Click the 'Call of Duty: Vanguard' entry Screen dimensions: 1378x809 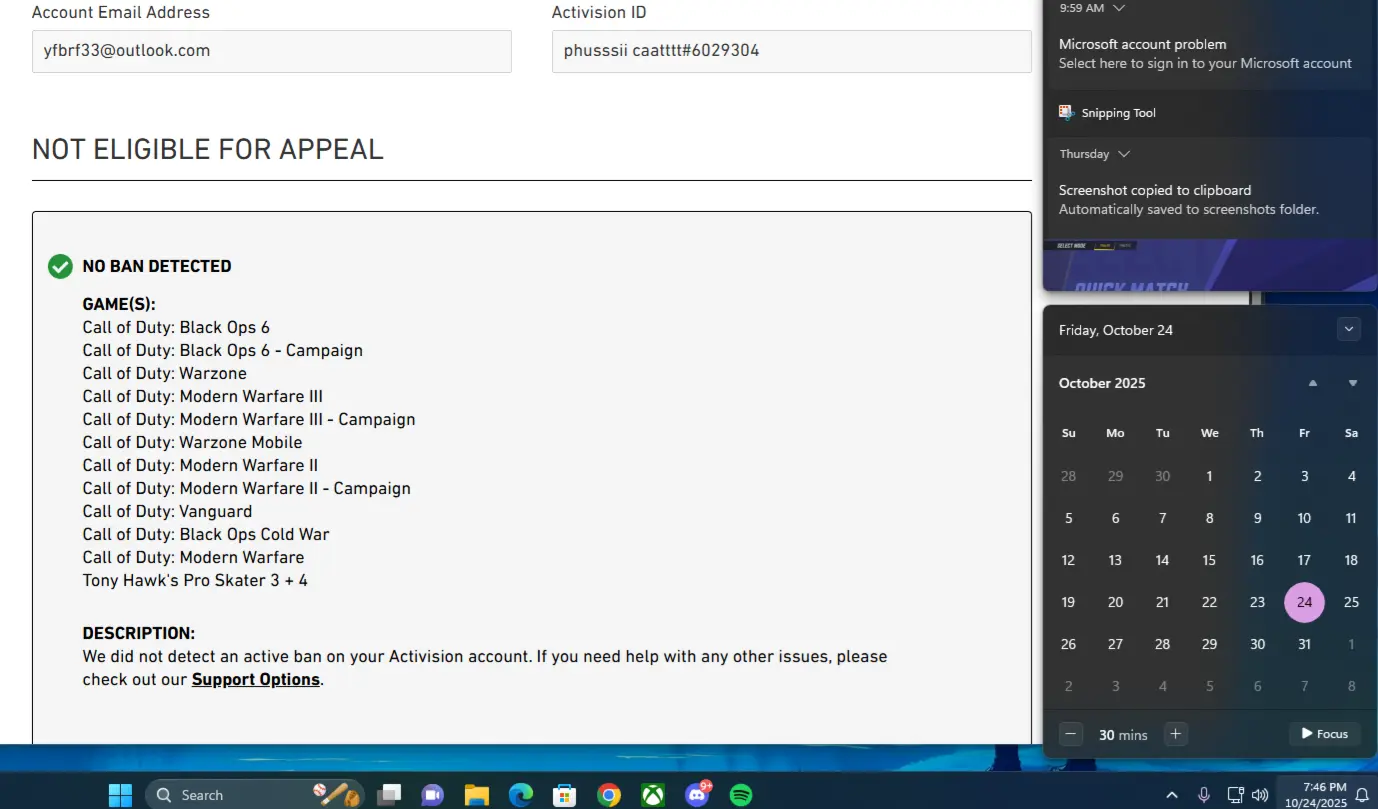tap(167, 511)
